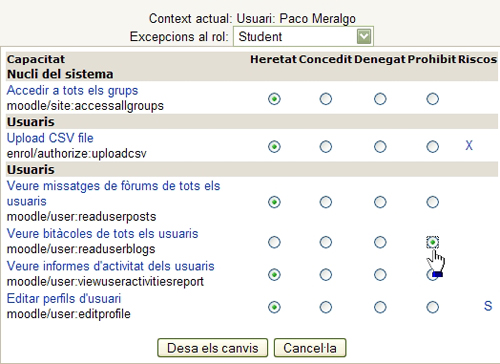Click the Concedit column header
500x364 pixels.
click(x=325, y=59)
